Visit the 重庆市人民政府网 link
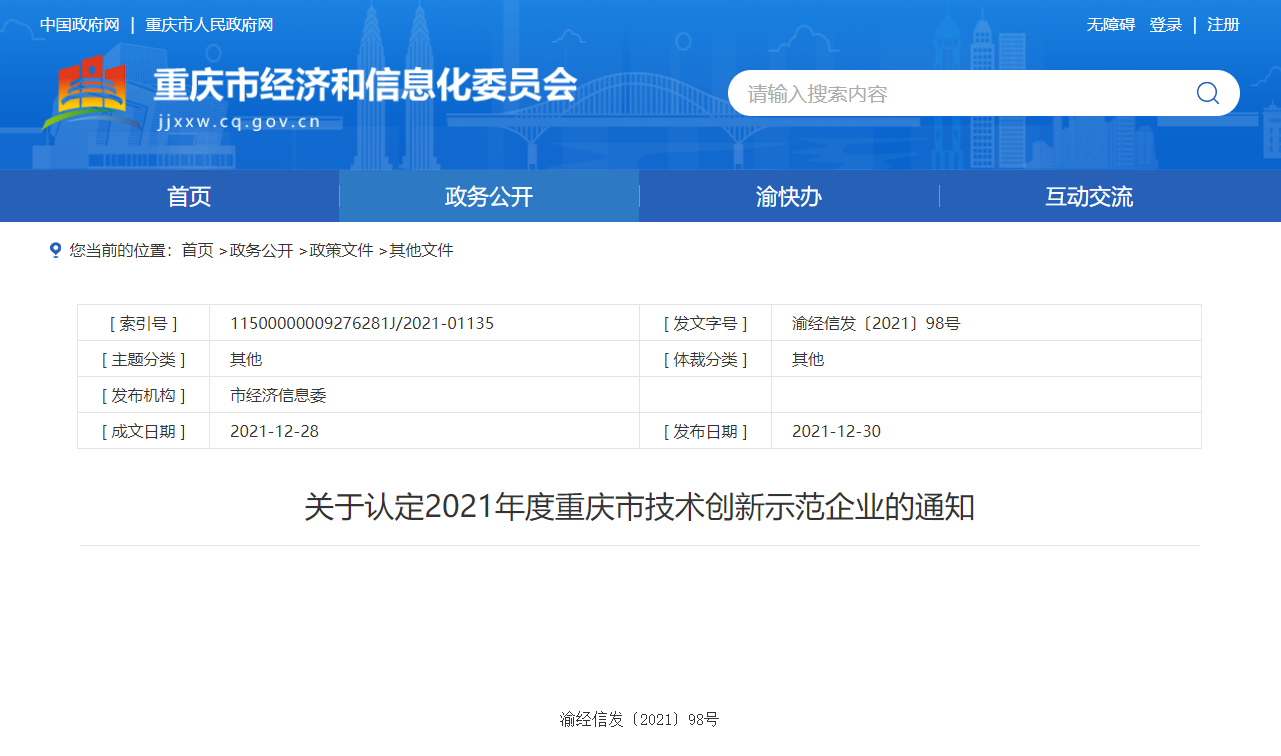 click(x=209, y=25)
